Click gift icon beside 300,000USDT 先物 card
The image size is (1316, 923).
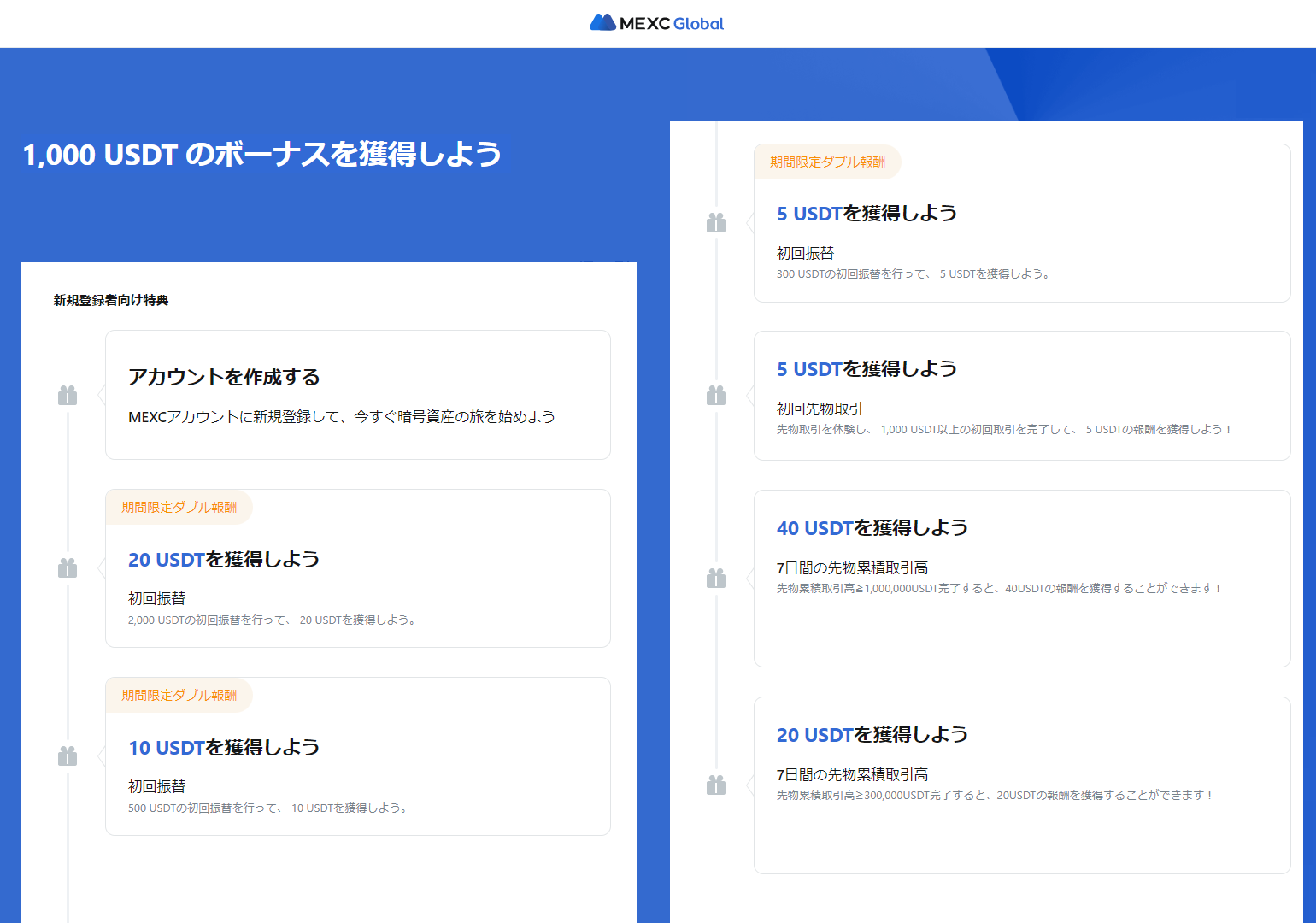[716, 785]
